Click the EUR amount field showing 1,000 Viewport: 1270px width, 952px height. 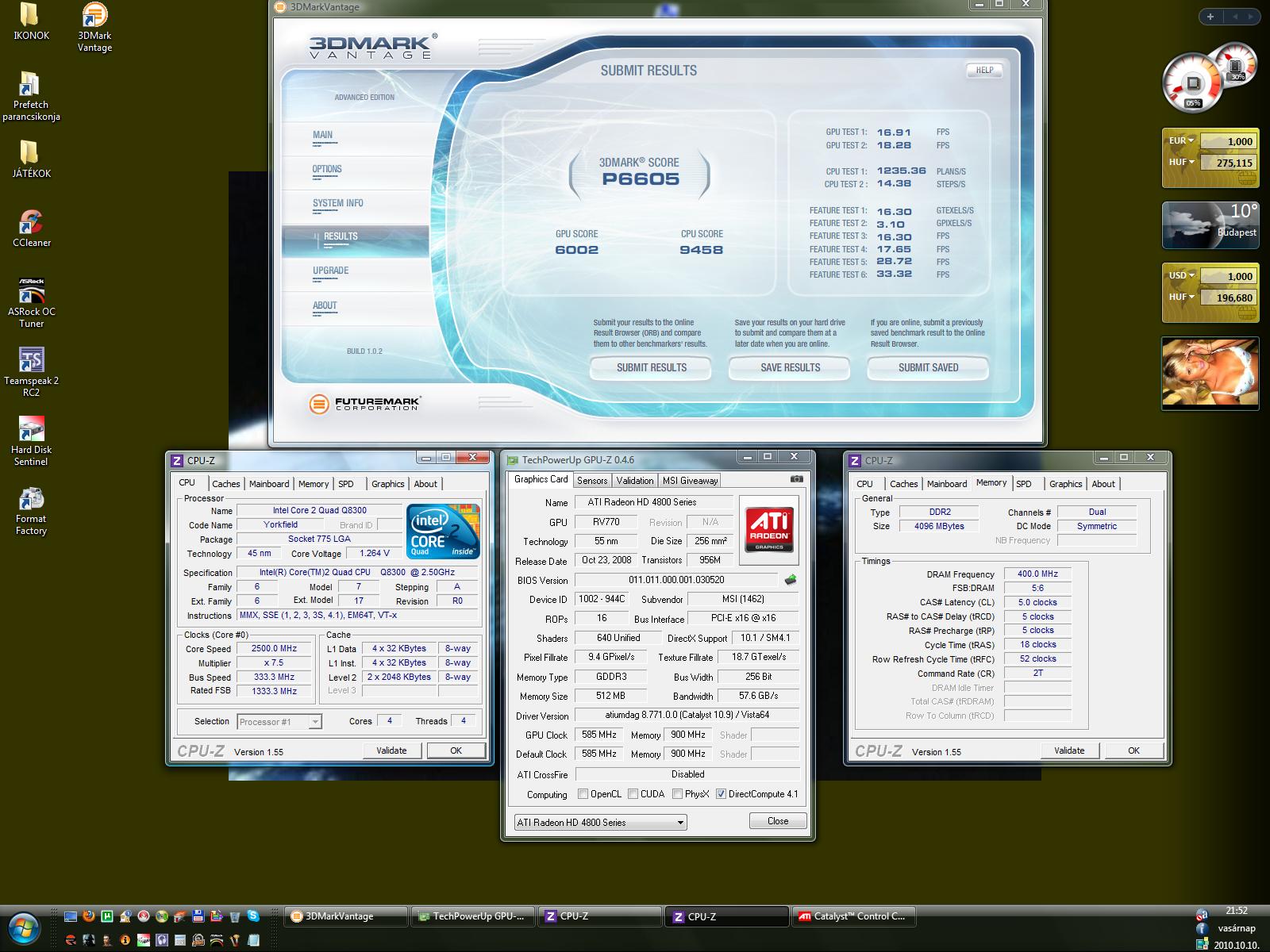[1227, 141]
